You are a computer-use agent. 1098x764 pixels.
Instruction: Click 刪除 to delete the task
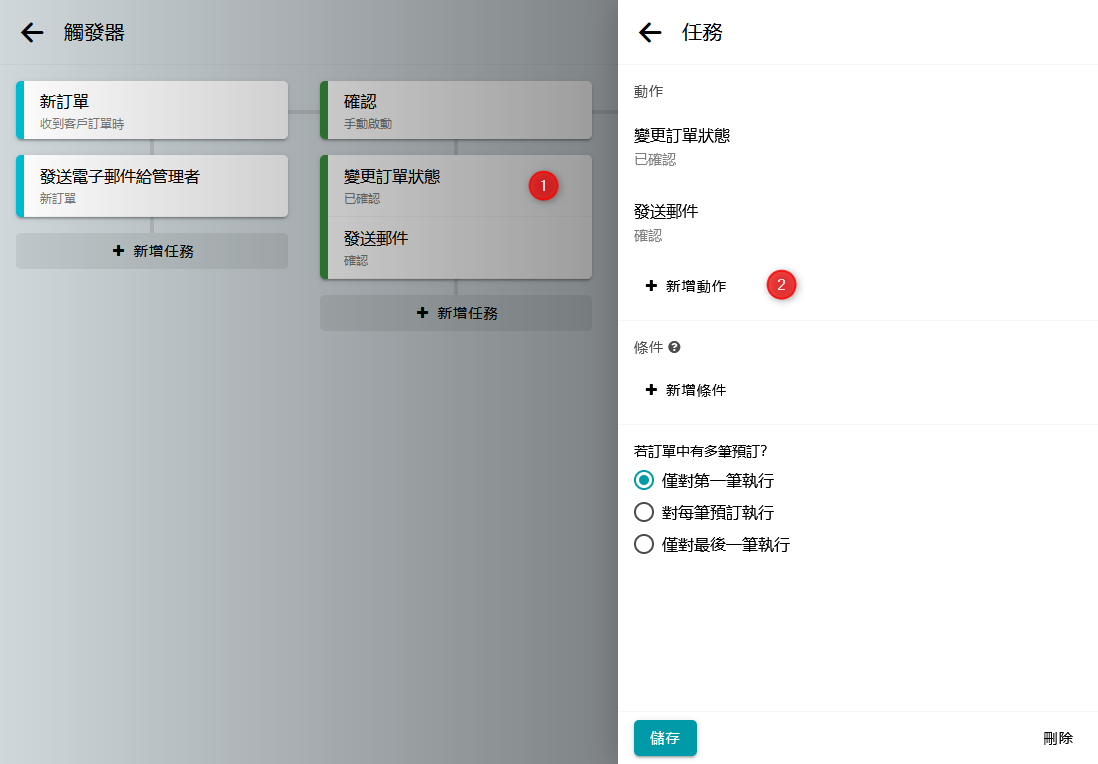pyautogui.click(x=1057, y=738)
